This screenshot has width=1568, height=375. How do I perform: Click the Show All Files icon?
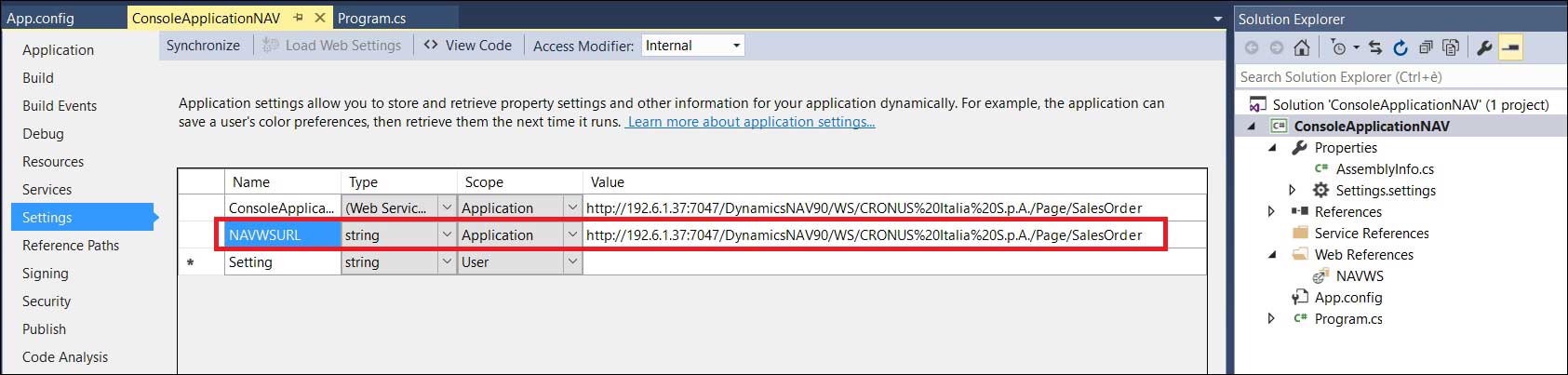point(1450,47)
